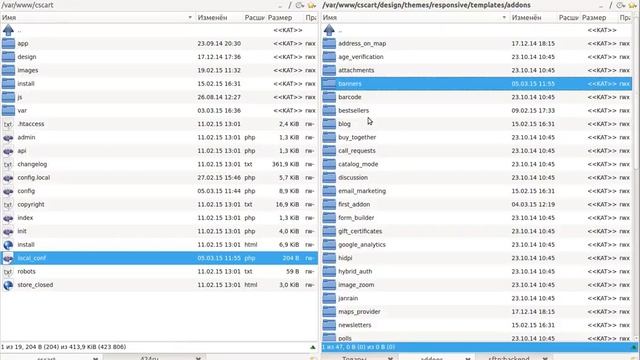Click the left pane root '/' button
The image size is (640, 360).
[x=290, y=5]
